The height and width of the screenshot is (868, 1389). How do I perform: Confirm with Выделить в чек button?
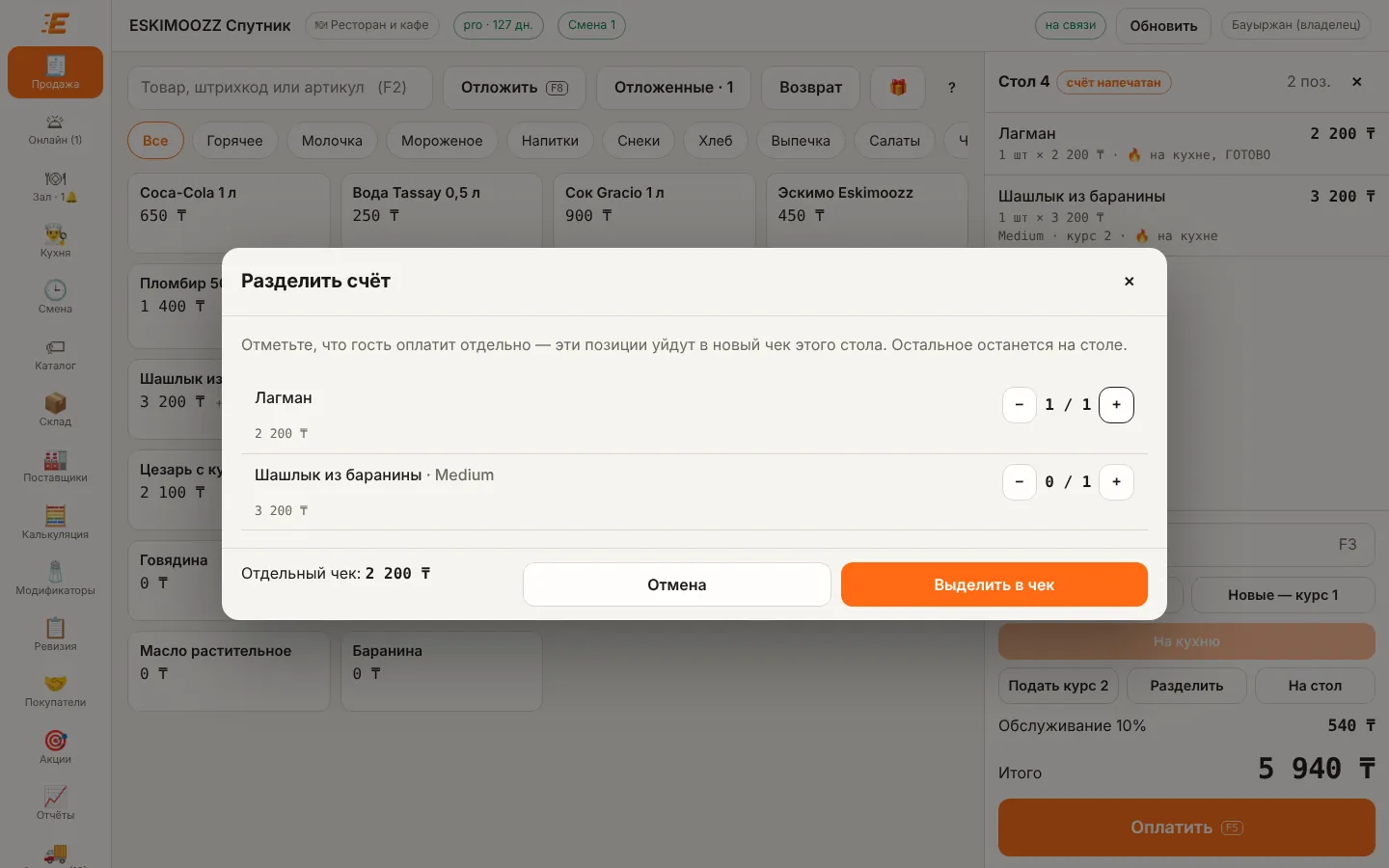click(994, 584)
